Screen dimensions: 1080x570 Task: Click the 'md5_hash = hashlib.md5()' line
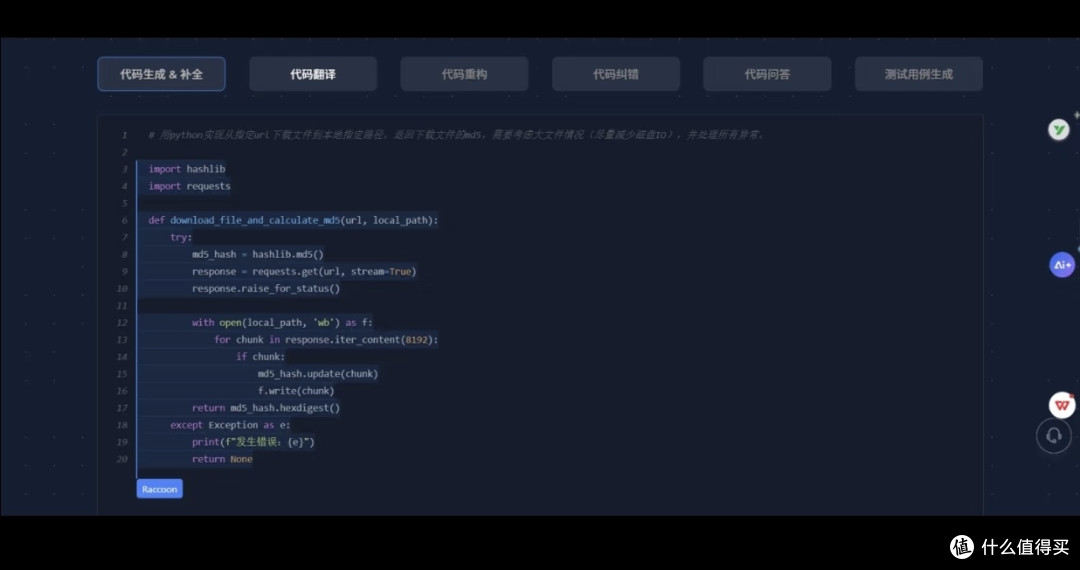click(x=258, y=255)
